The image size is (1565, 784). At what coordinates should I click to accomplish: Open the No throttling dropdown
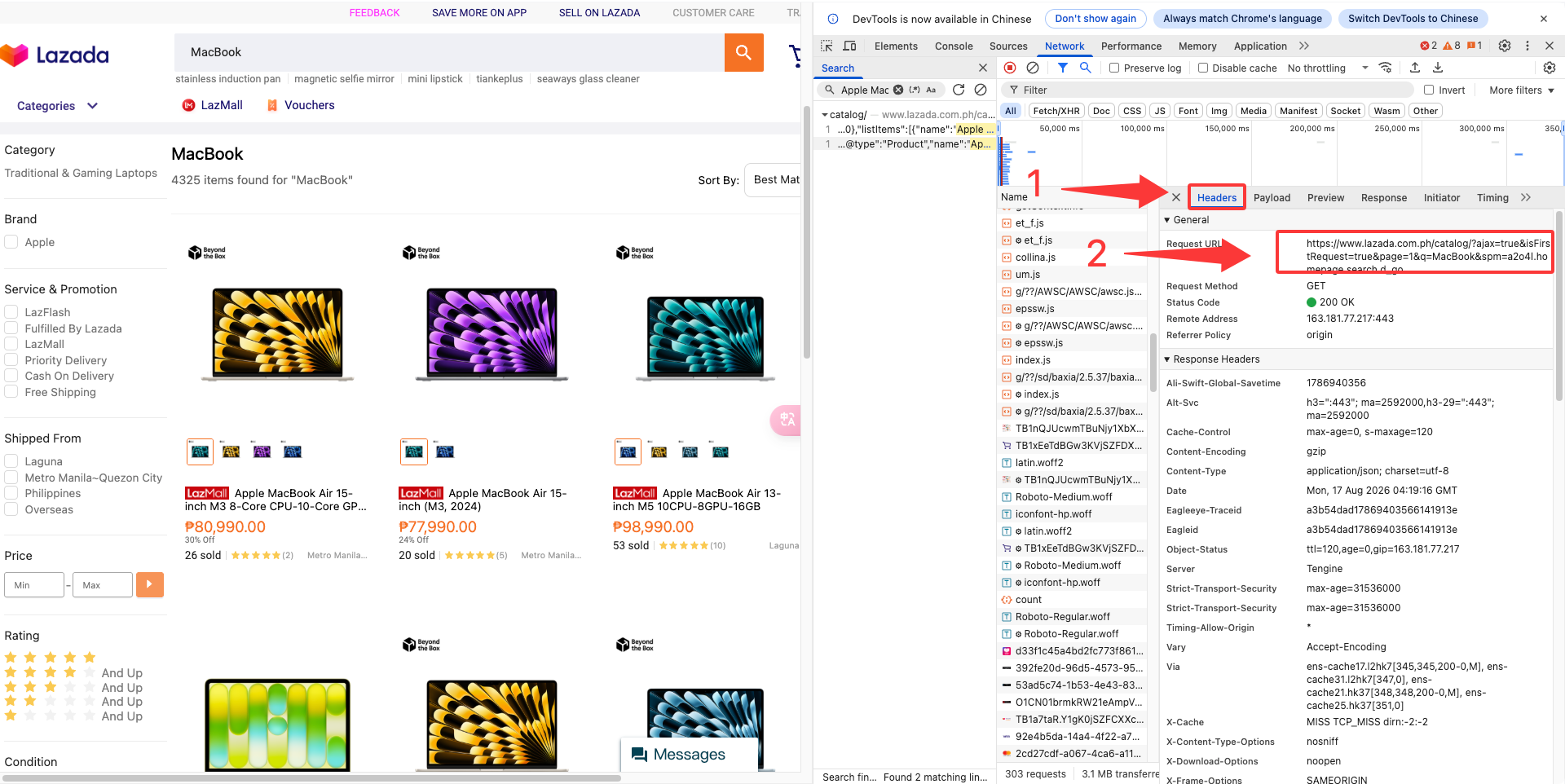pyautogui.click(x=1328, y=68)
